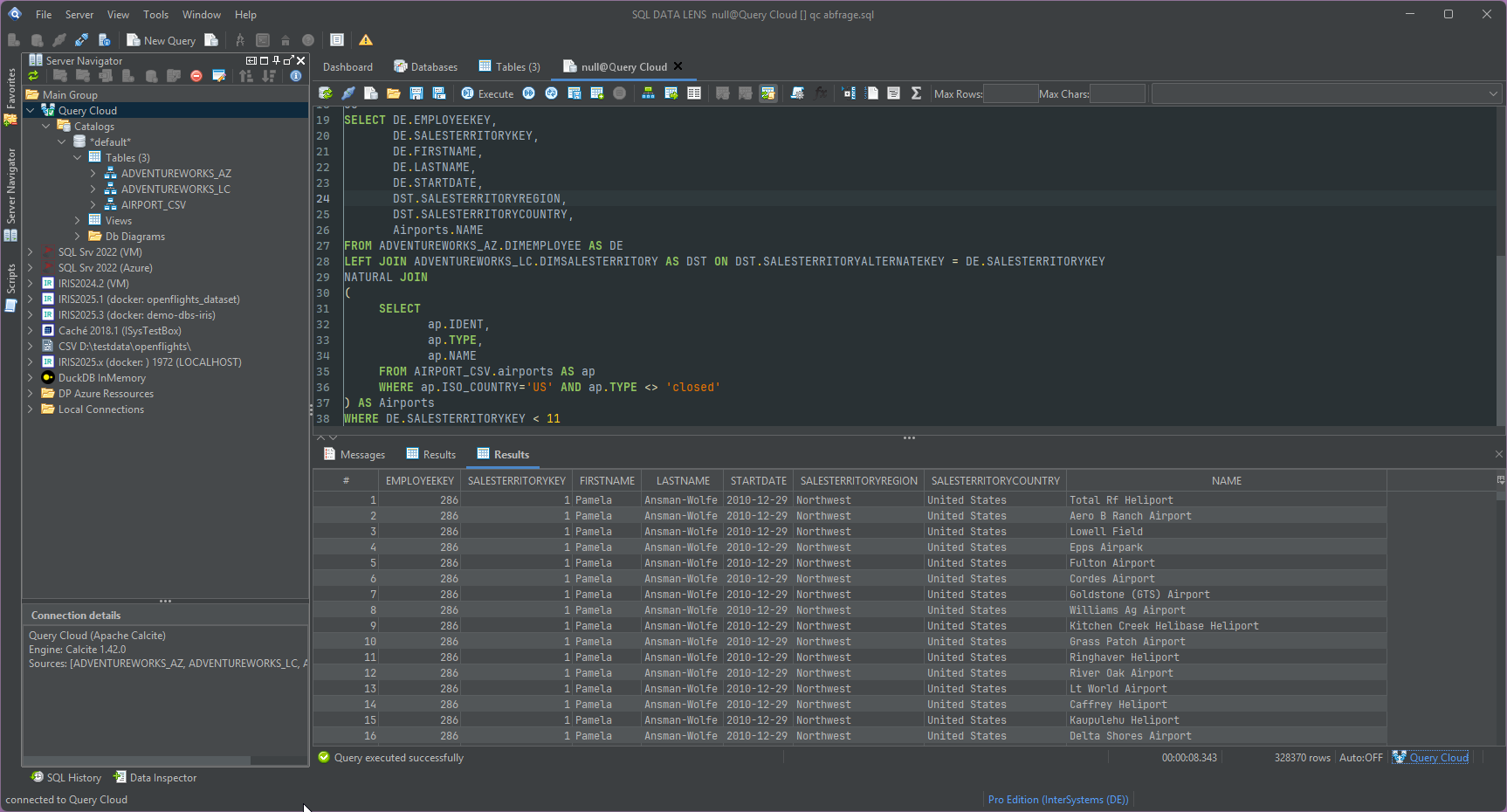The width and height of the screenshot is (1507, 812).
Task: Click red remove connection icon in Server Navigator
Action: point(196,76)
